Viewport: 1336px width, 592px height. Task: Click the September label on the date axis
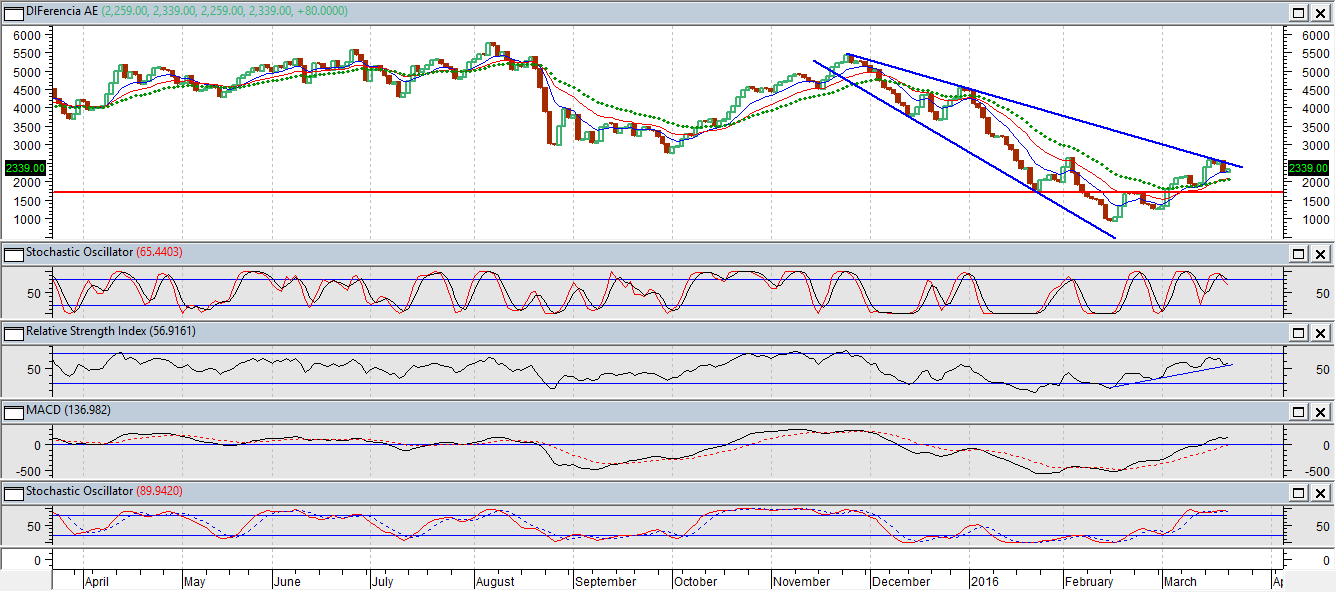click(606, 581)
